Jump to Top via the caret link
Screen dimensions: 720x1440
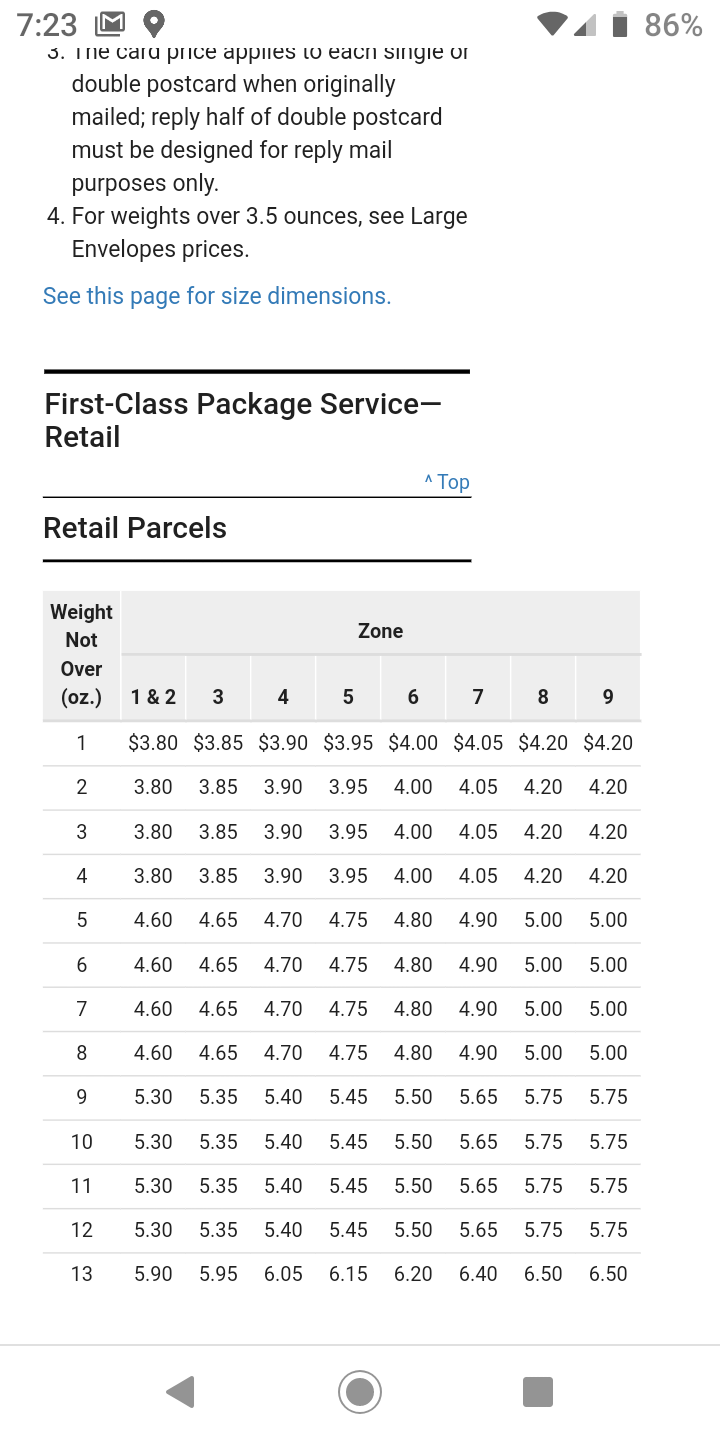(x=447, y=482)
